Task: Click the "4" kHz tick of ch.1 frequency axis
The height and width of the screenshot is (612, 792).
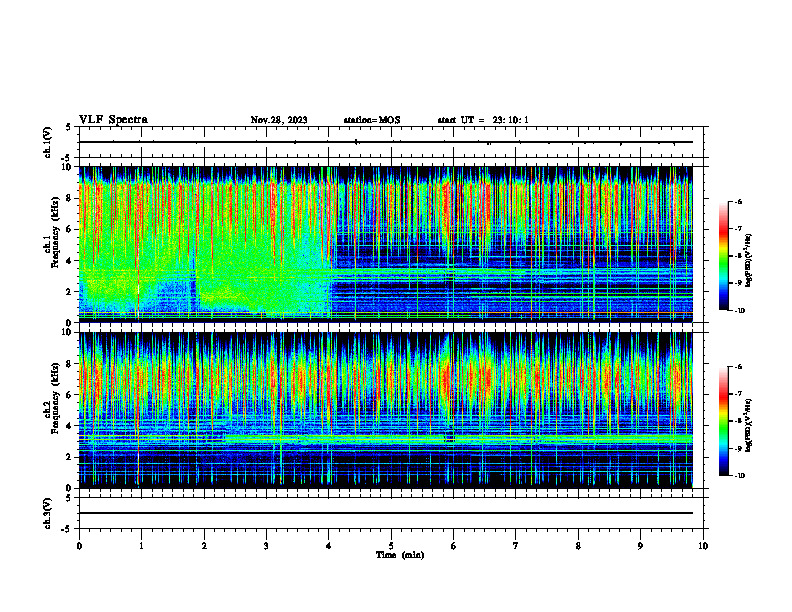Action: pyautogui.click(x=69, y=261)
